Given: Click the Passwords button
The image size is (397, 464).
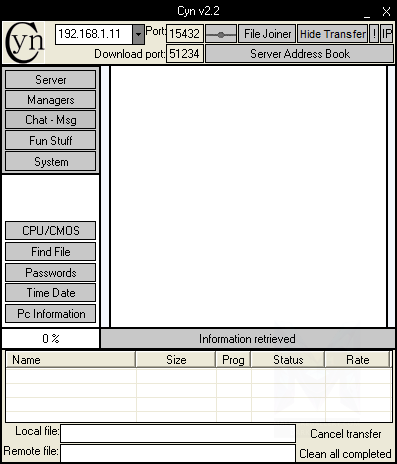Looking at the screenshot, I should click(51, 273).
